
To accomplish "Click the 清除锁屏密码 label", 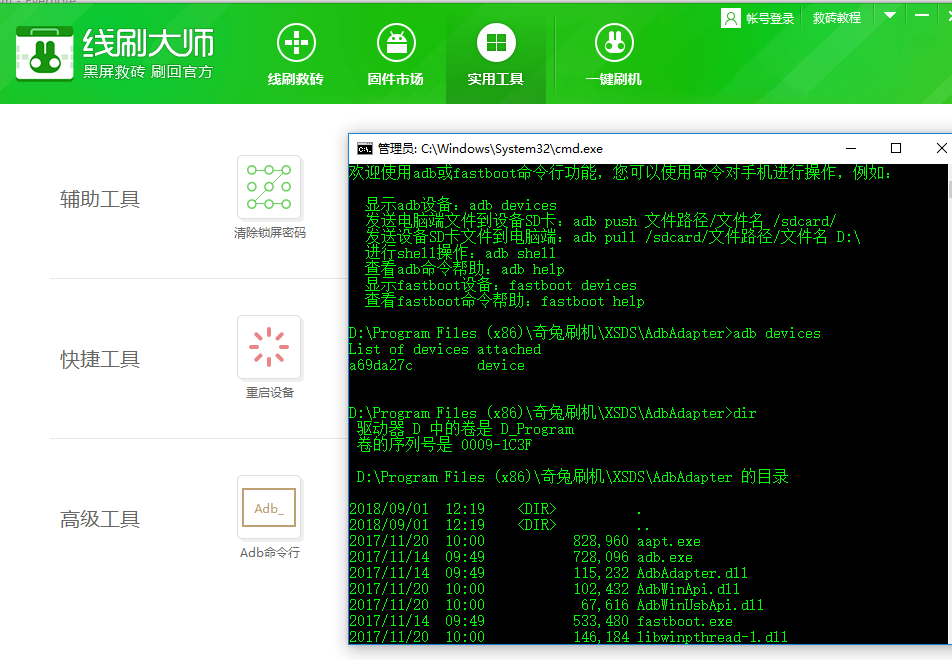I will 270,233.
